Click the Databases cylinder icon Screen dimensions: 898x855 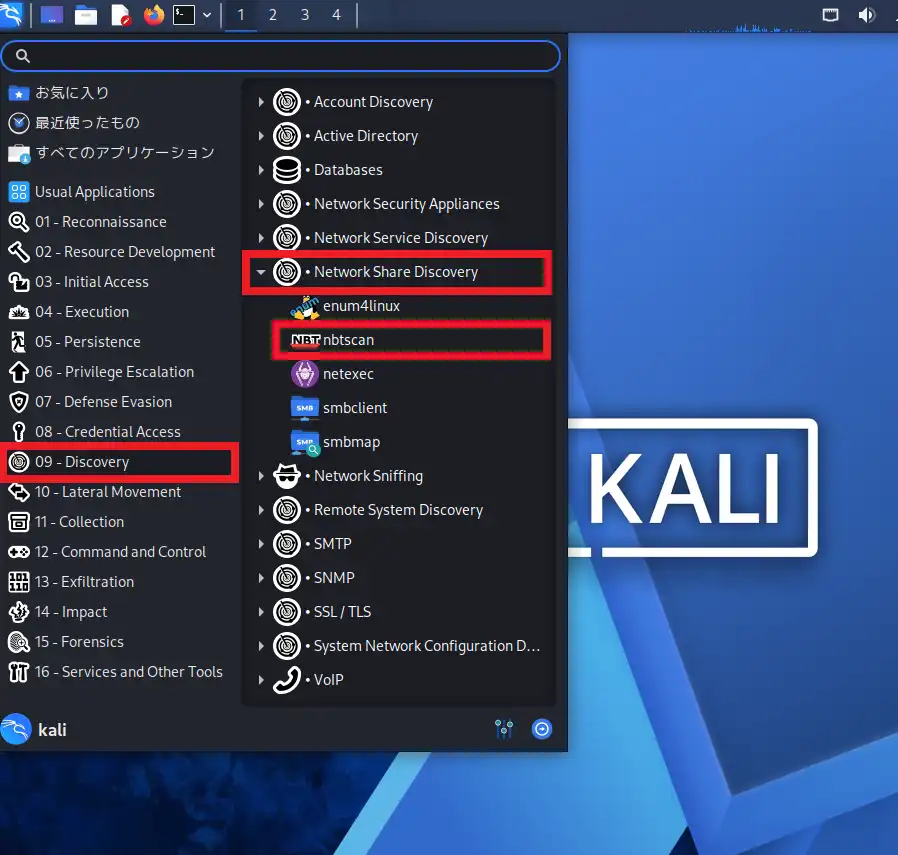point(286,170)
